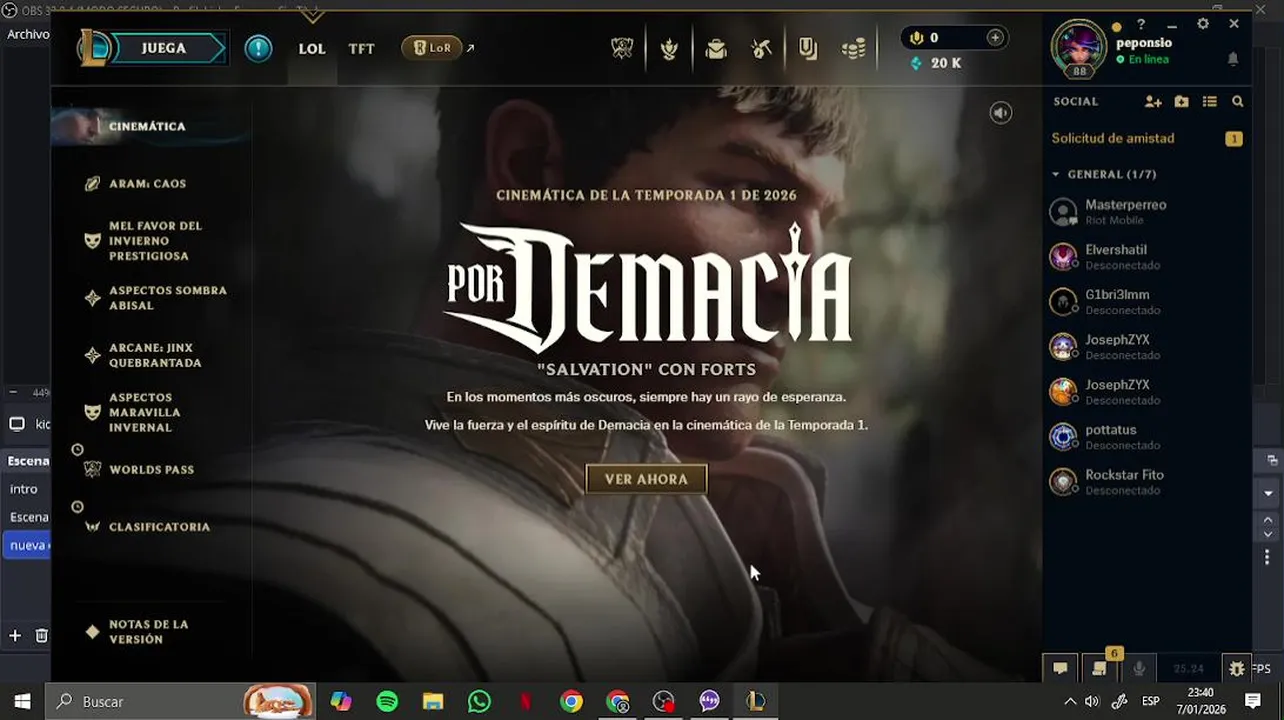Image resolution: width=1284 pixels, height=720 pixels.
Task: Open the Archivo menu in OBS
Action: 28,34
